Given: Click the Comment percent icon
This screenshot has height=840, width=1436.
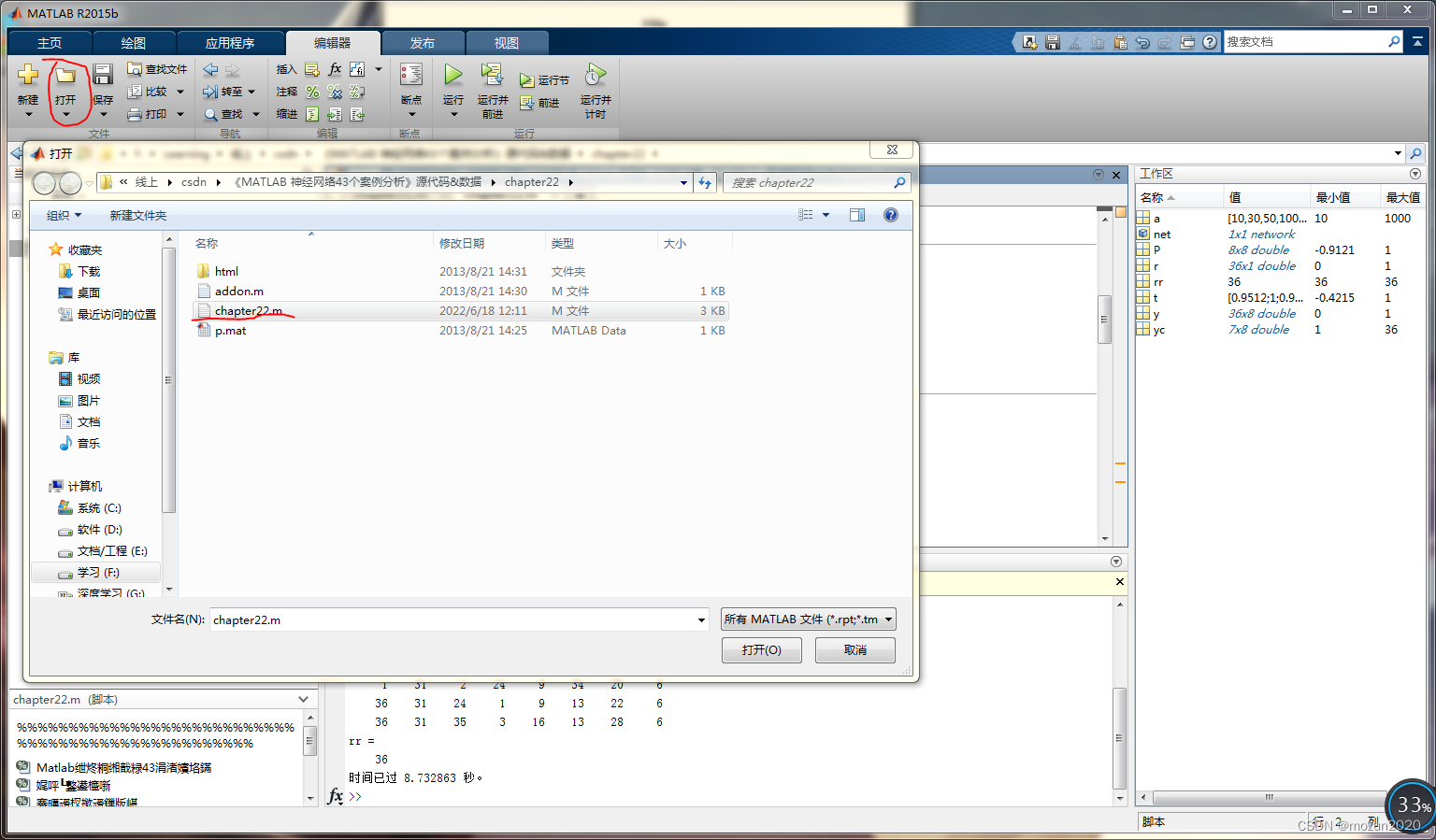Looking at the screenshot, I should click(x=312, y=92).
